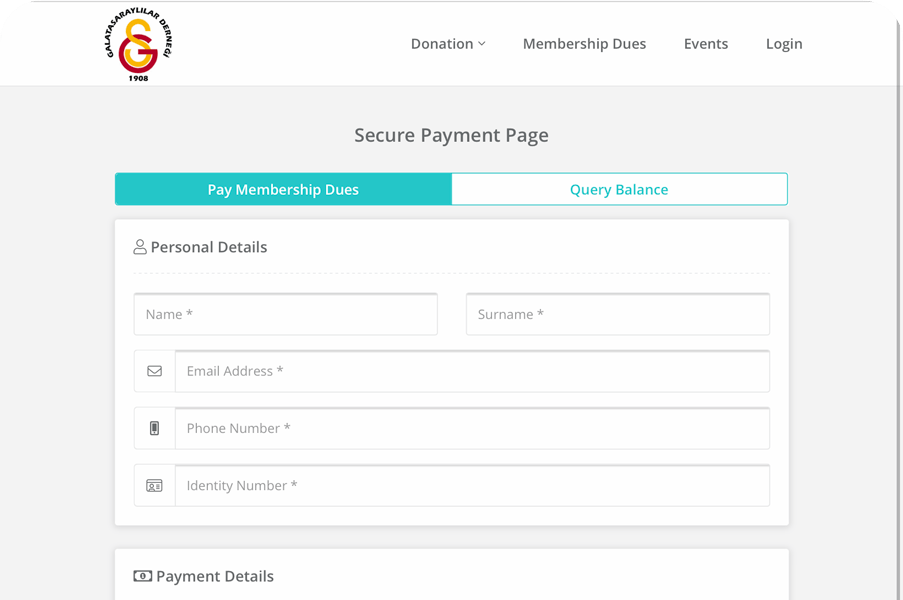This screenshot has height=600, width=903.
Task: Click the Payment Details section title
Action: coord(215,576)
